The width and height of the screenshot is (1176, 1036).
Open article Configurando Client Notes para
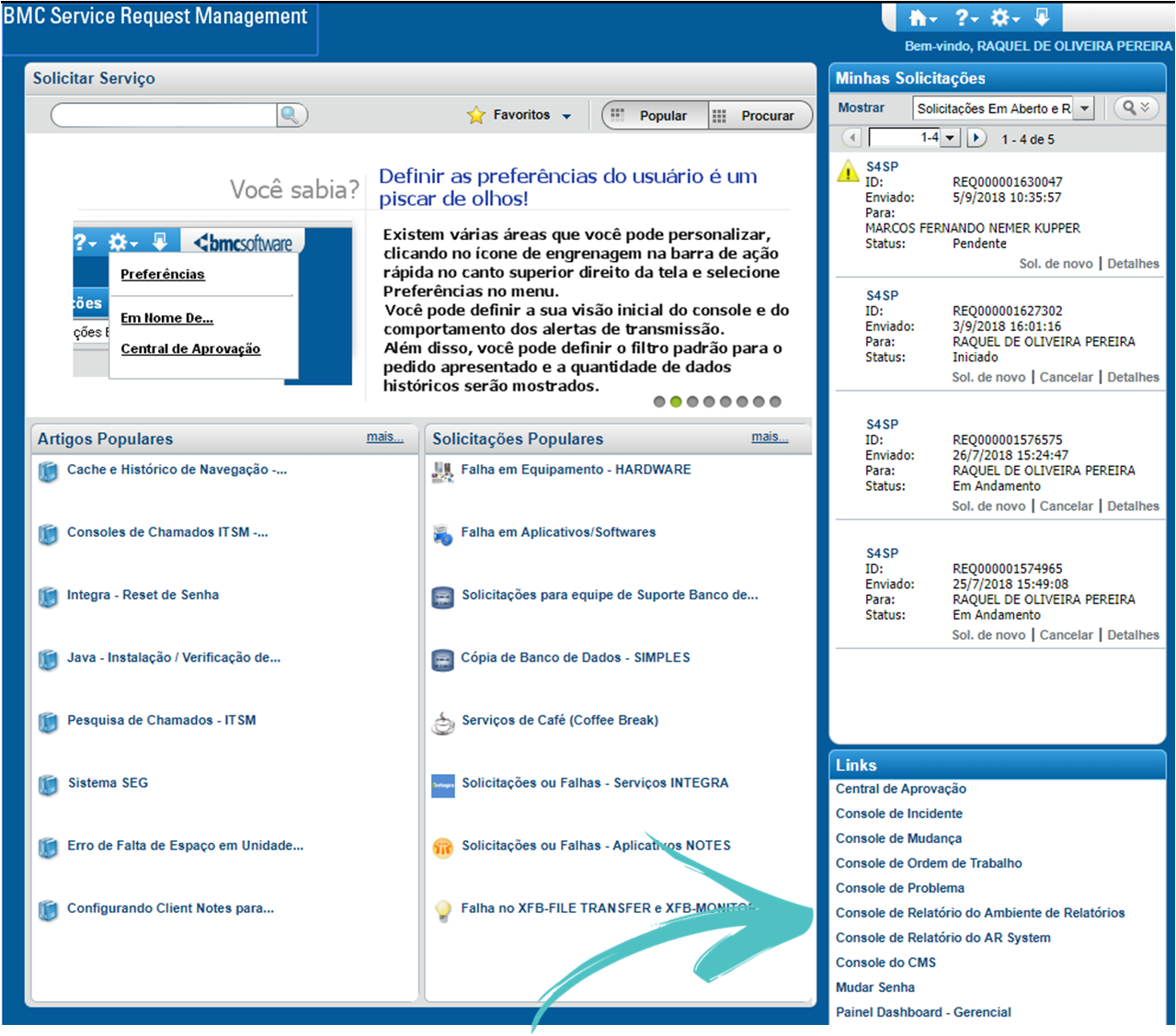point(170,907)
